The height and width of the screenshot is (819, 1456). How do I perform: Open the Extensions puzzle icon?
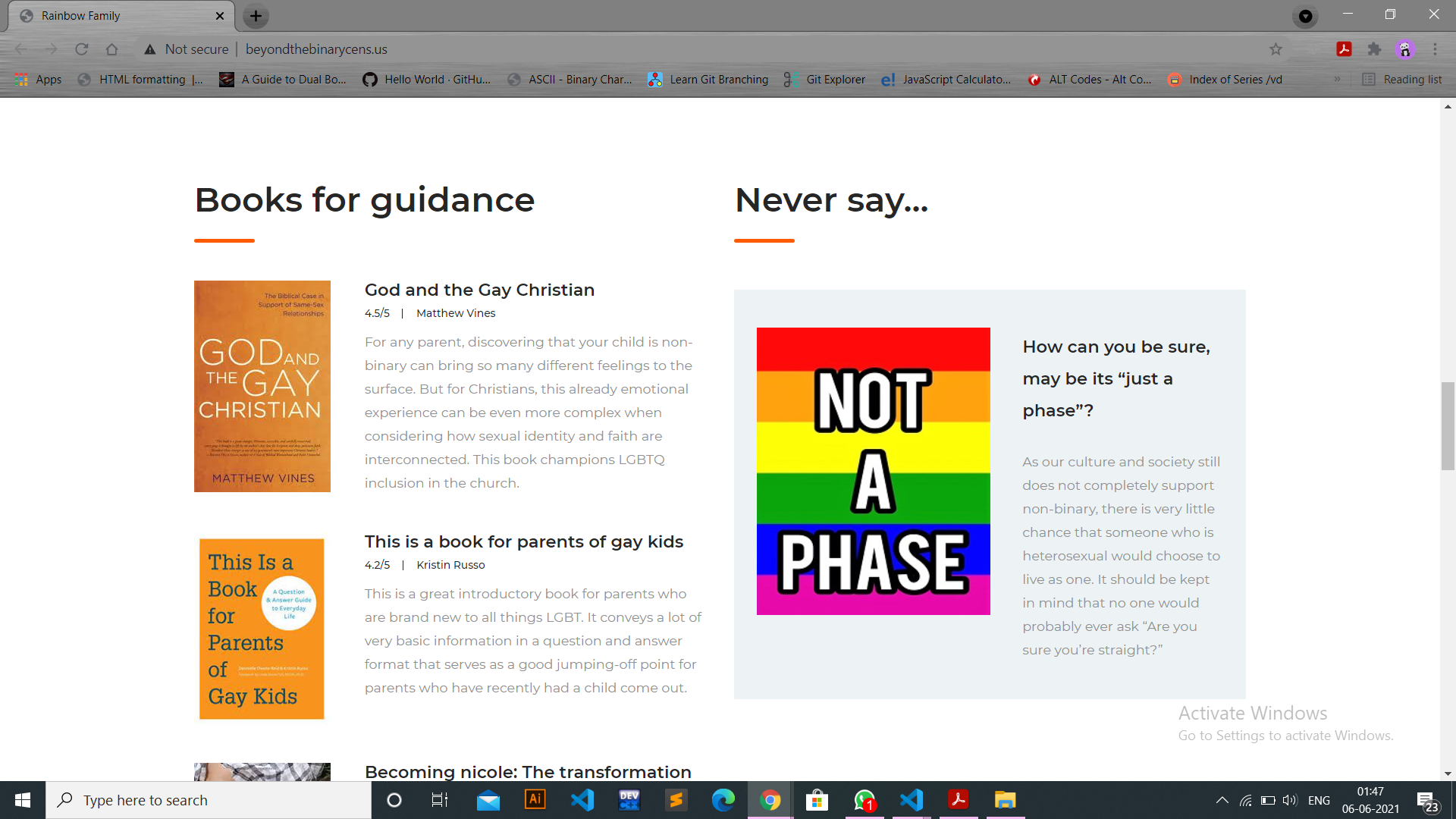(x=1374, y=49)
